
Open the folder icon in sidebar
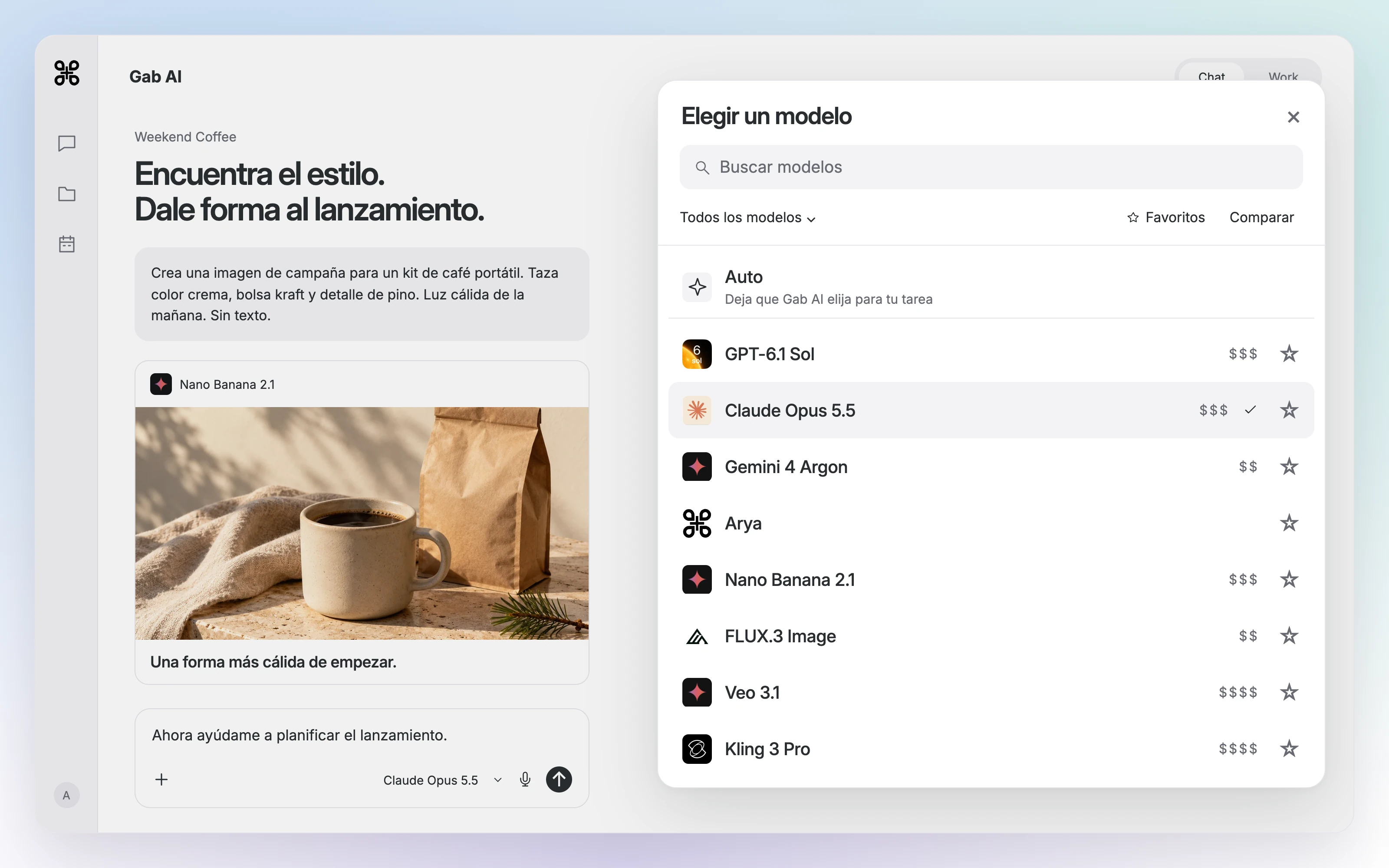click(66, 194)
